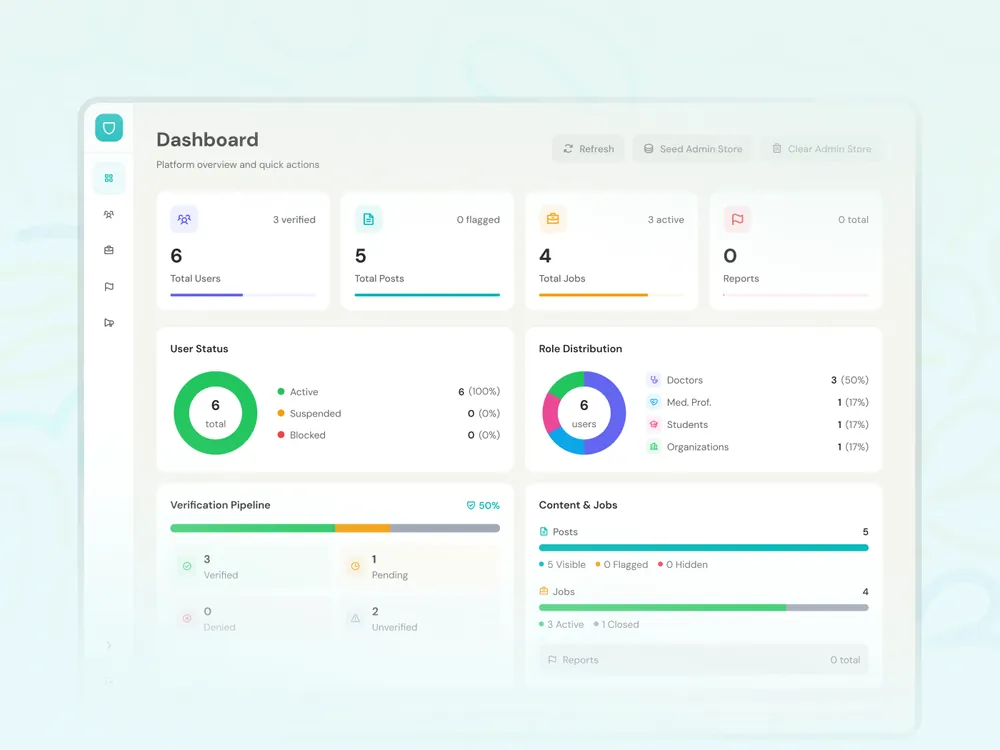Click the Jobs green progress bar
1000x750 pixels.
tap(703, 608)
